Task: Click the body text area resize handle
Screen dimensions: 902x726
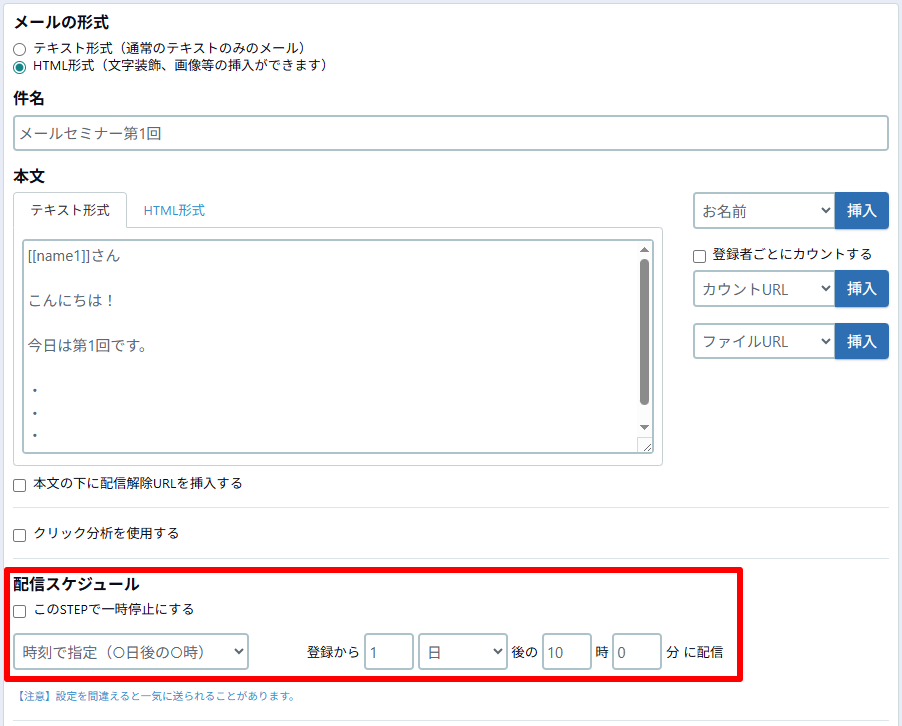Action: pyautogui.click(x=645, y=446)
